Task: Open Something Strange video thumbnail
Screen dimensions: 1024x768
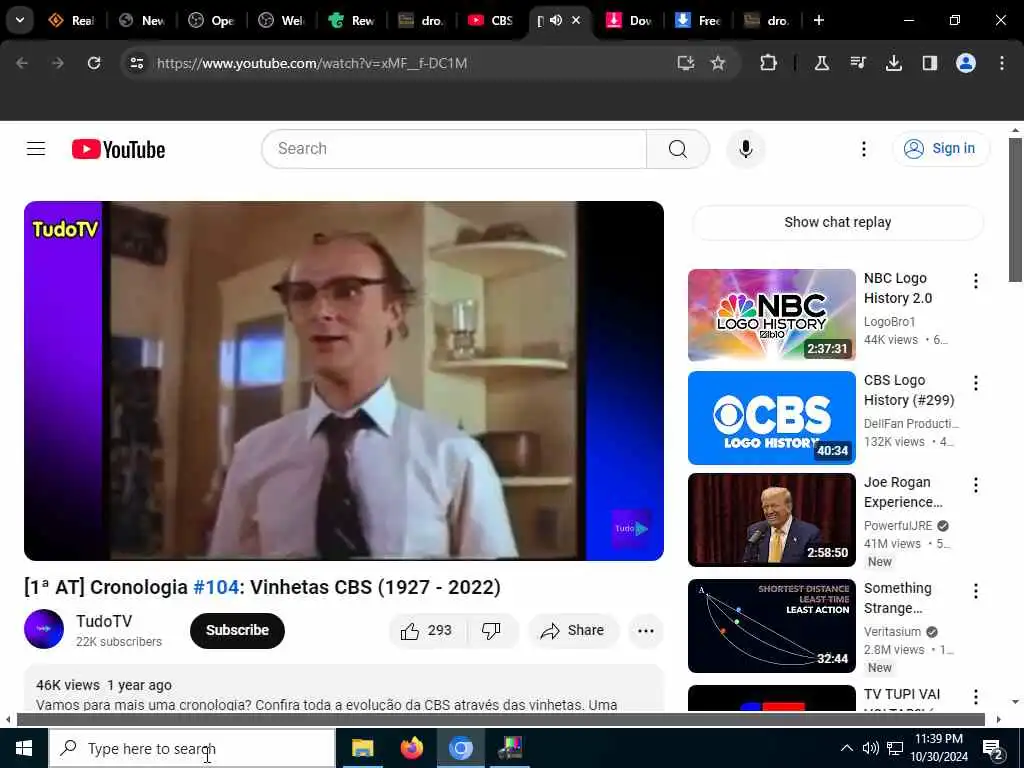Action: click(771, 626)
